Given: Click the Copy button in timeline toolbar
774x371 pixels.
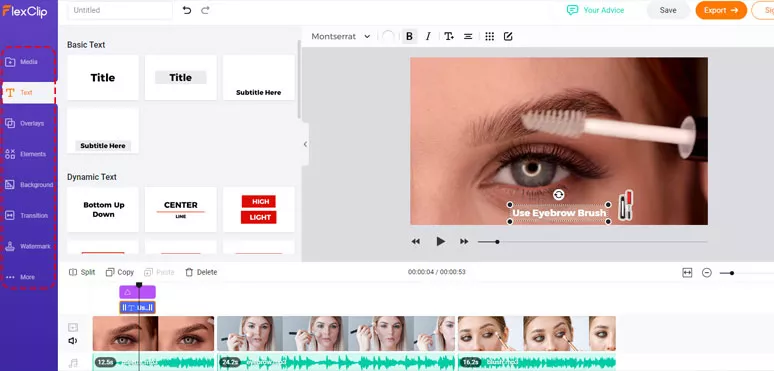Looking at the screenshot, I should click(x=120, y=272).
